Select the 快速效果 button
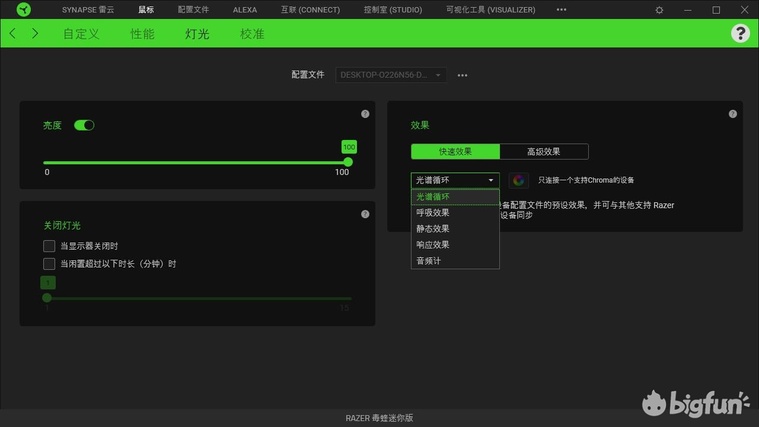Image resolution: width=759 pixels, height=427 pixels. pos(455,152)
